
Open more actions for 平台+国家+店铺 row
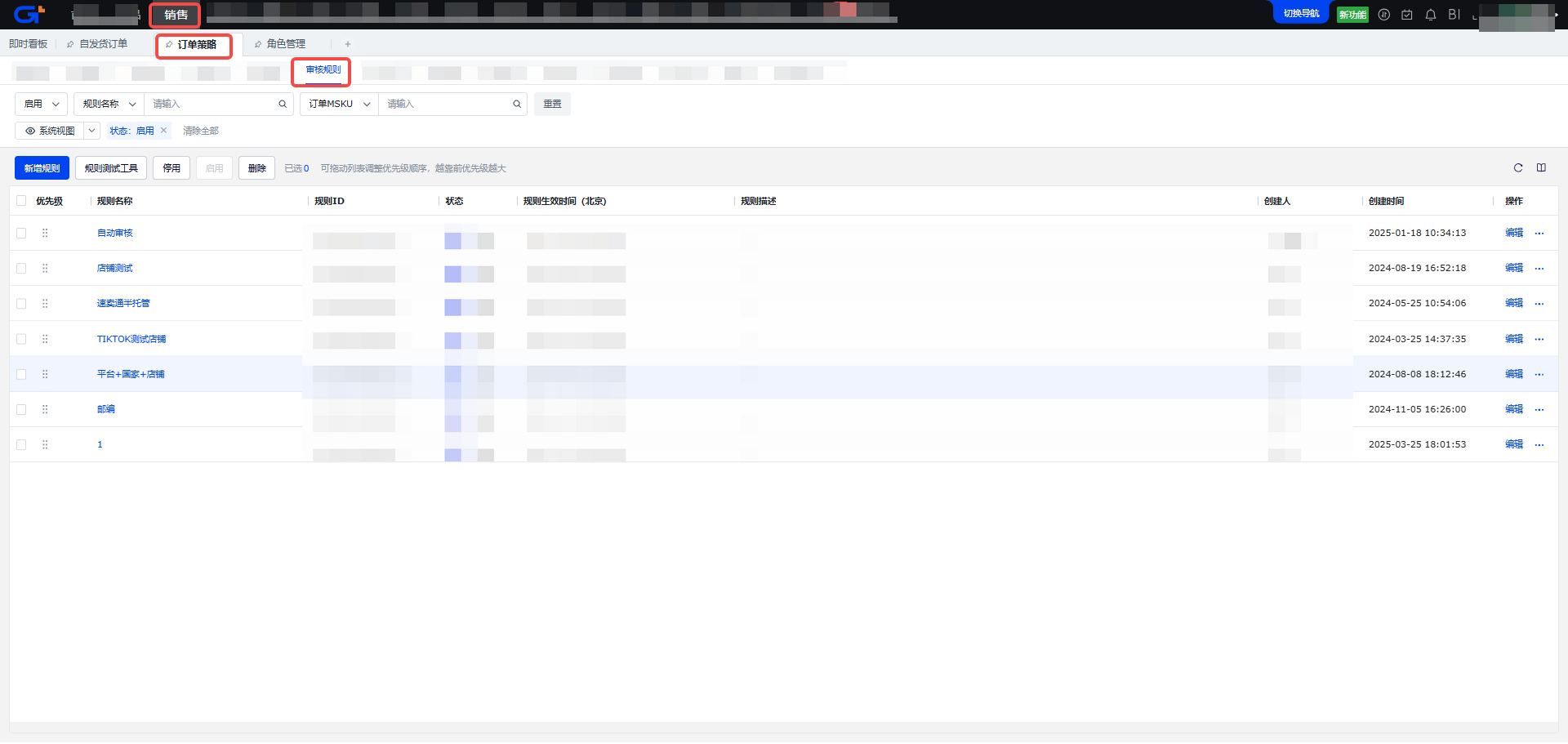1539,375
